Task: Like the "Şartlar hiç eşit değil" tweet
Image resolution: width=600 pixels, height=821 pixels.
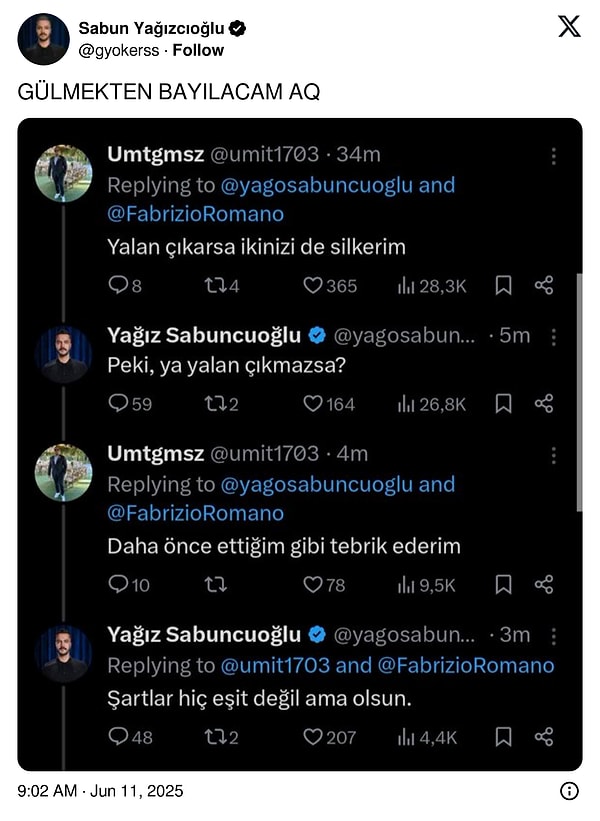Action: (314, 737)
